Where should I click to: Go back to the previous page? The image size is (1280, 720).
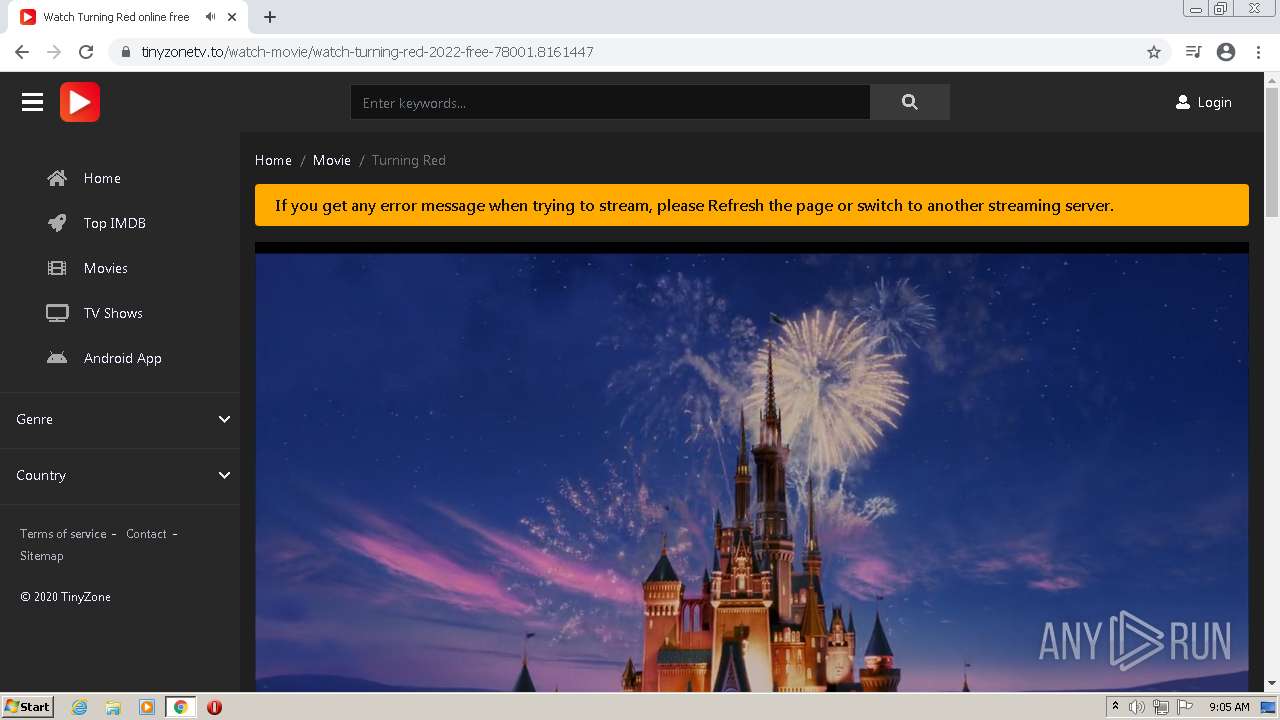point(22,52)
